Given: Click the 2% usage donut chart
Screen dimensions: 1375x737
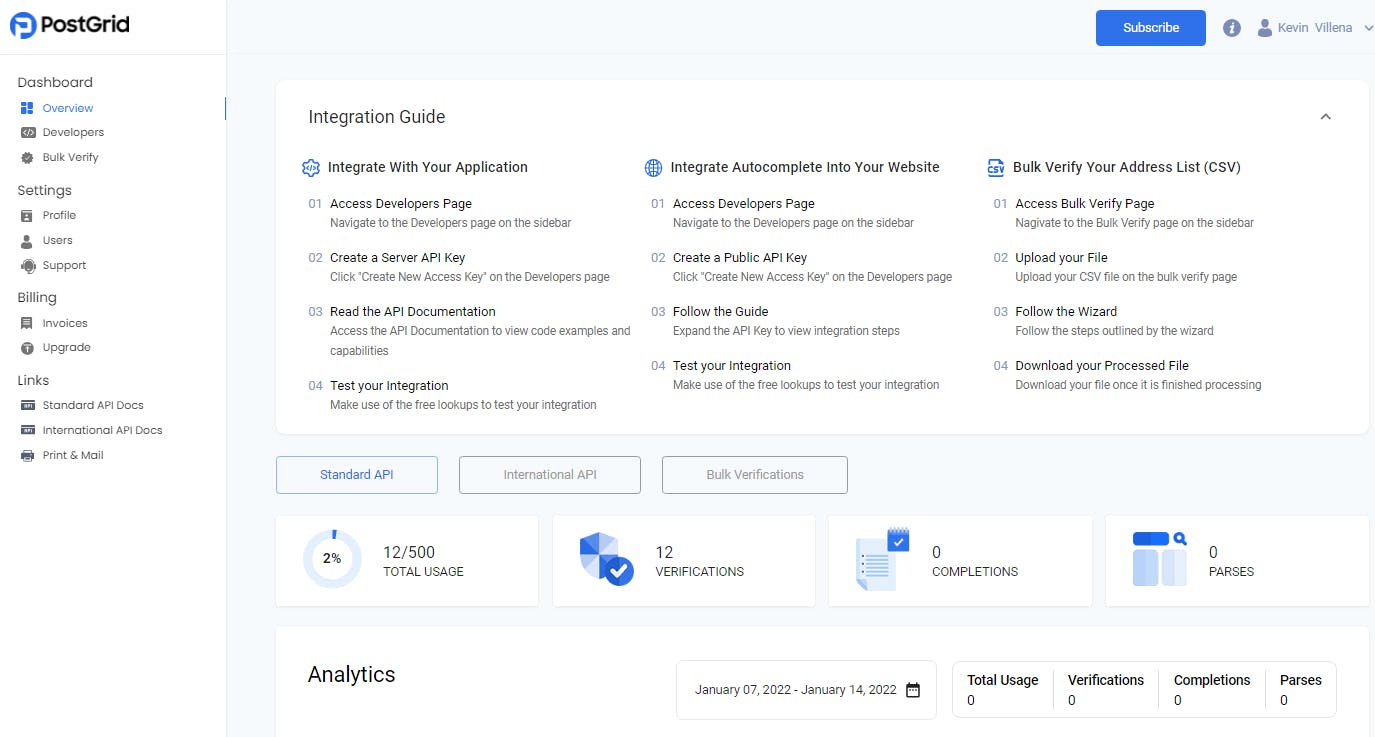Looking at the screenshot, I should click(331, 559).
